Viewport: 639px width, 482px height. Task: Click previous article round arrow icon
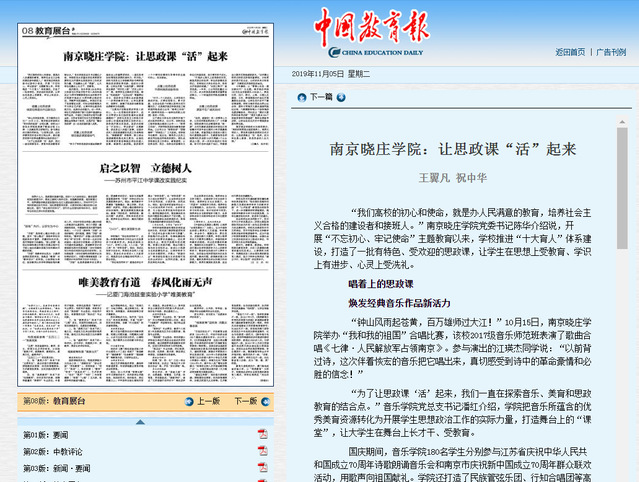pos(302,97)
